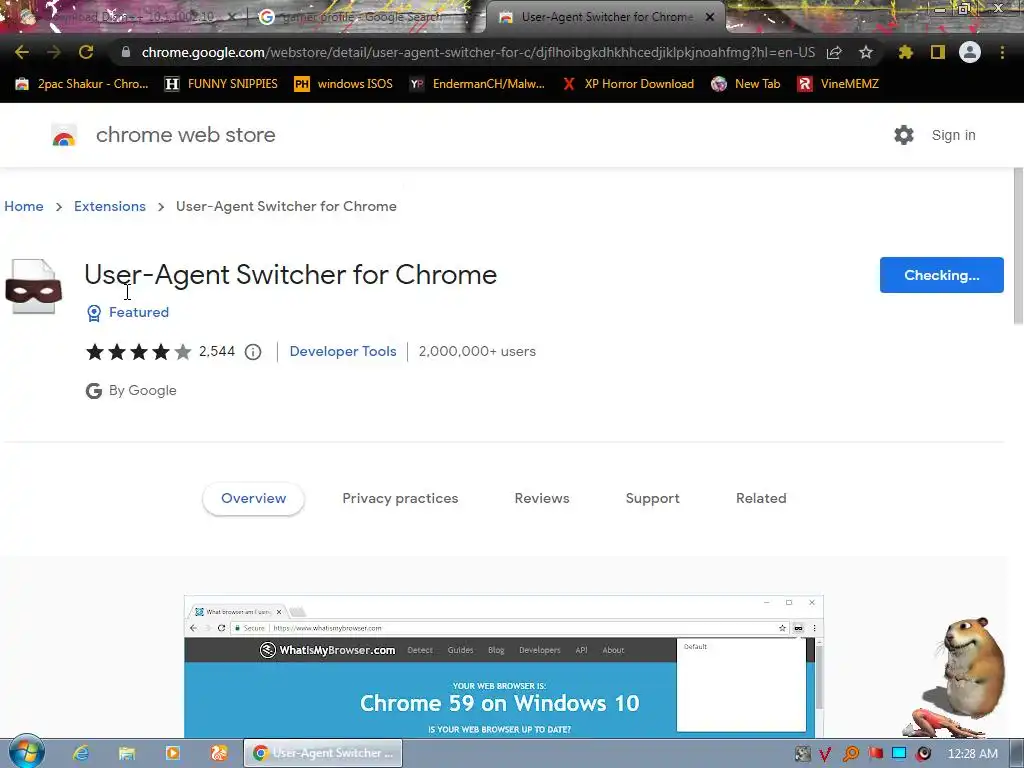The height and width of the screenshot is (768, 1024).
Task: Click the Featured badge icon
Action: click(x=94, y=313)
